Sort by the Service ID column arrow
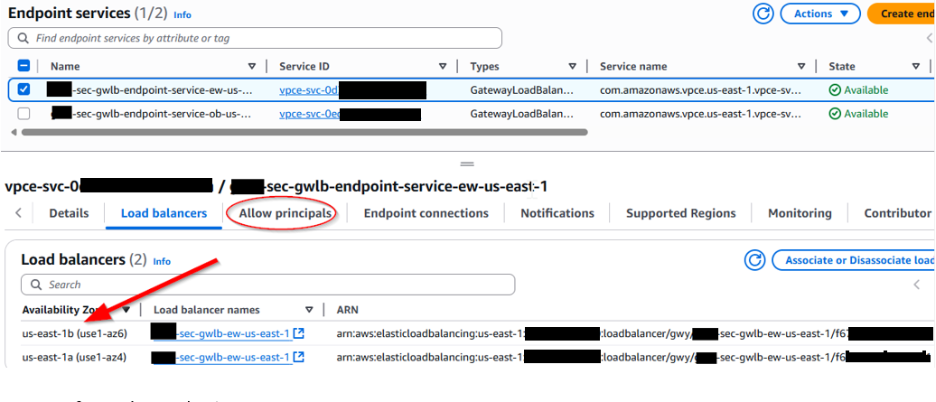The width and height of the screenshot is (936, 402). 442,66
